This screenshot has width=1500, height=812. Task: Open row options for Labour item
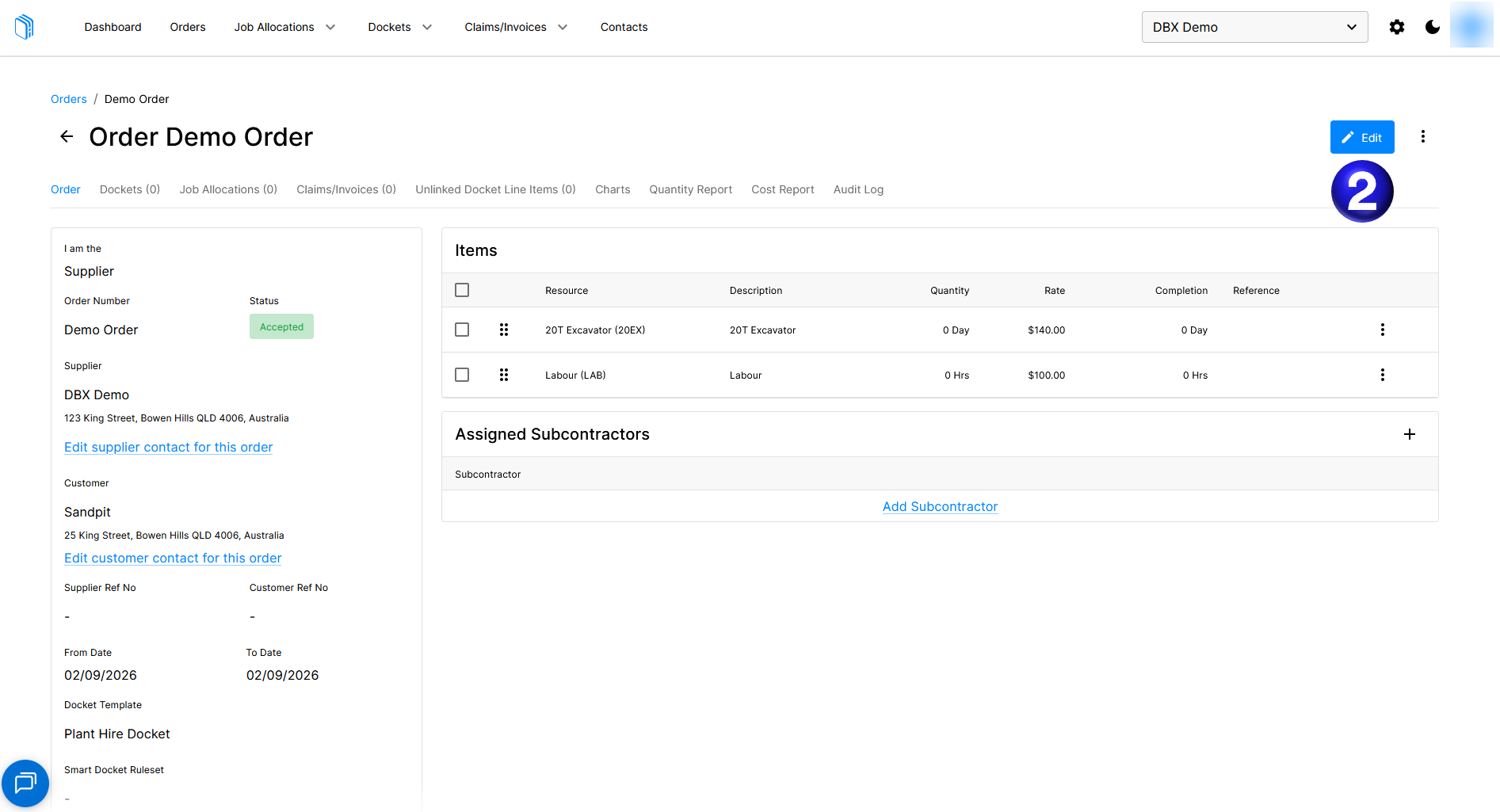click(x=1383, y=375)
